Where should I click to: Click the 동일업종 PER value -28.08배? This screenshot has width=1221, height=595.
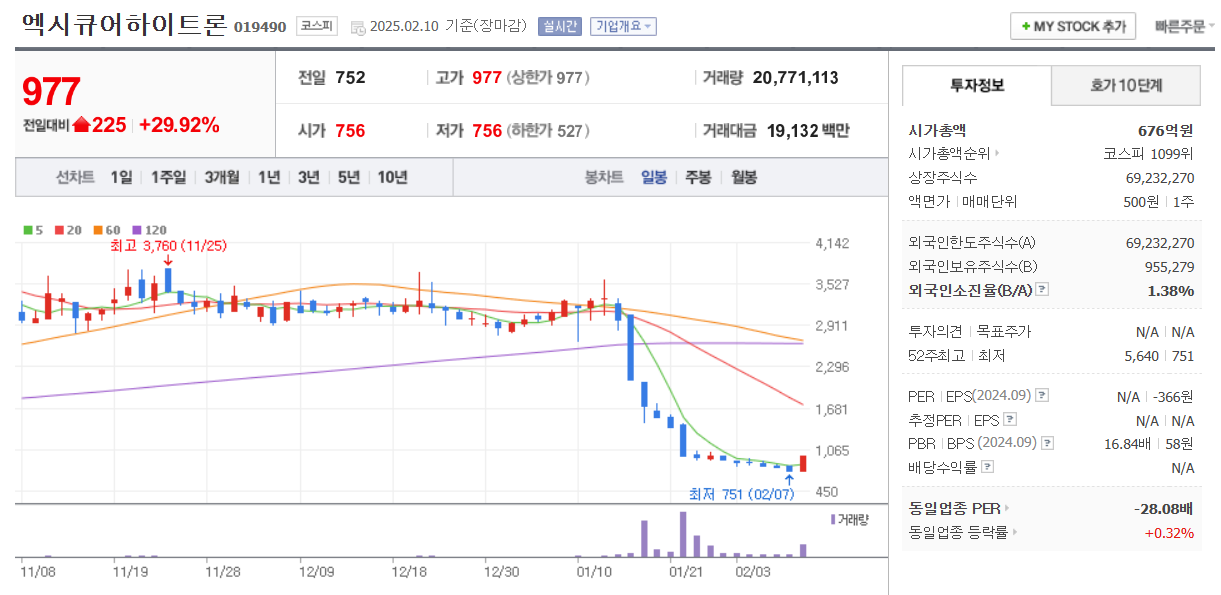click(x=1164, y=508)
